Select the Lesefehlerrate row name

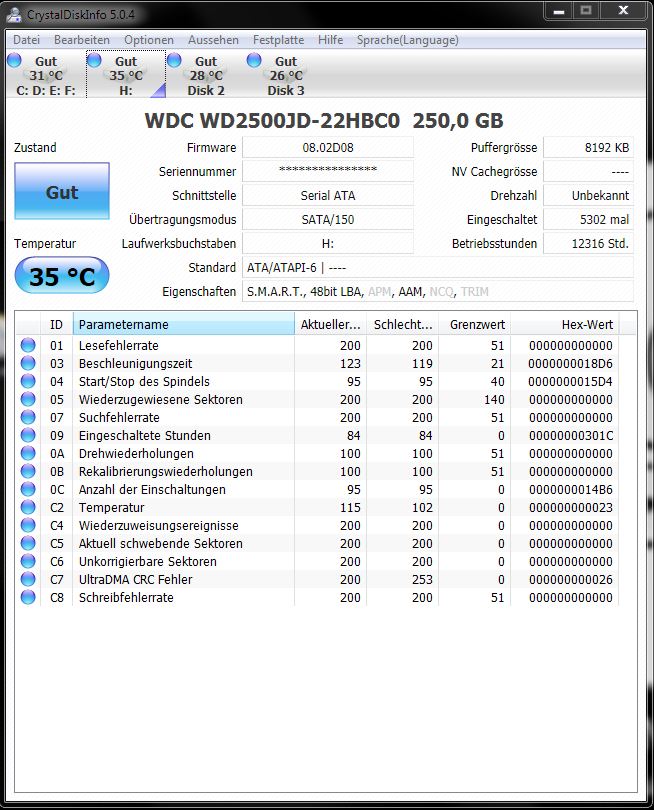tap(119, 345)
